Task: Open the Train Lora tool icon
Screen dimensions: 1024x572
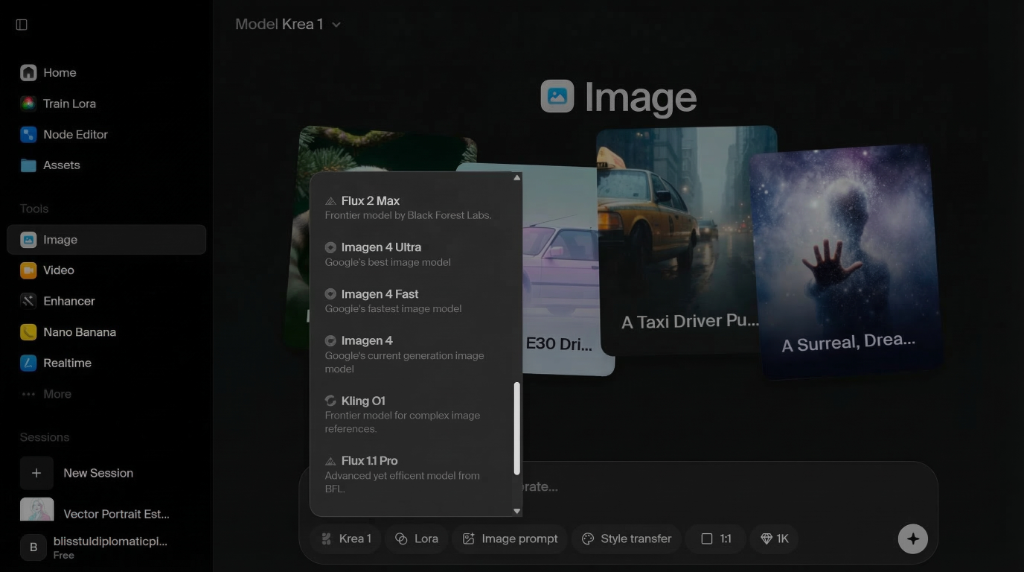Action: click(28, 103)
